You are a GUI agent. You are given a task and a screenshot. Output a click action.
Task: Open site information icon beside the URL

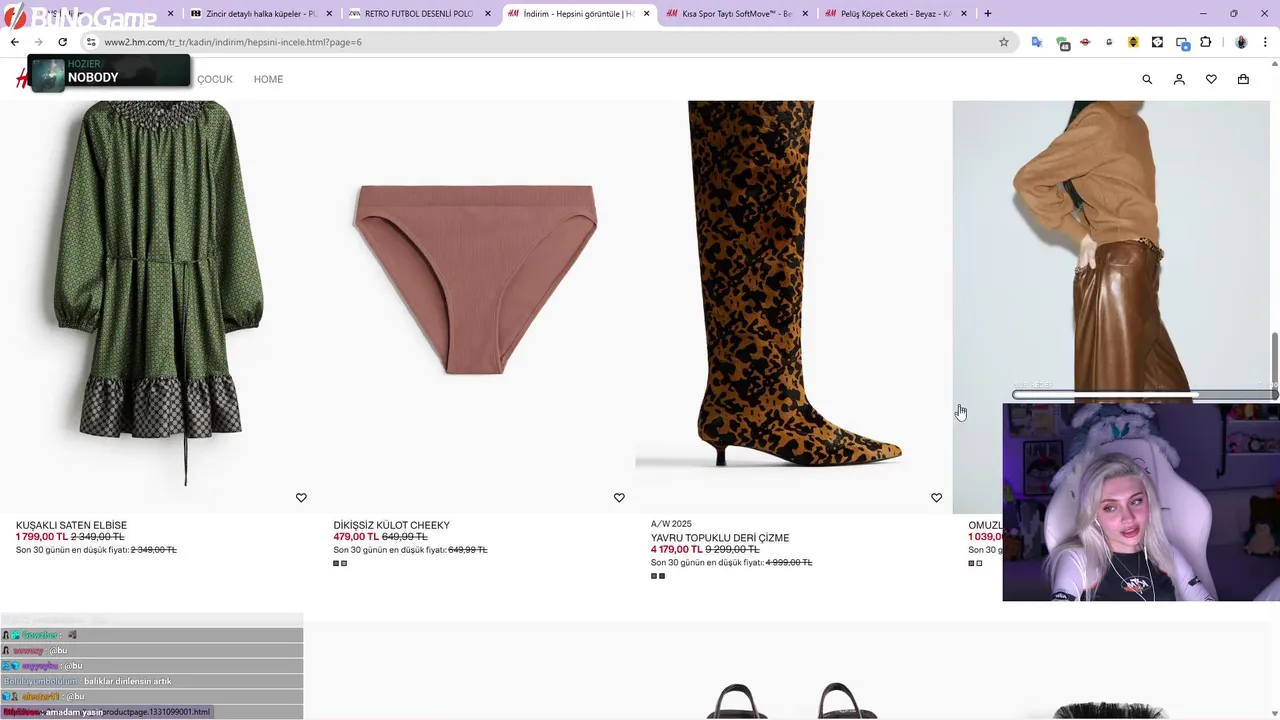91,42
